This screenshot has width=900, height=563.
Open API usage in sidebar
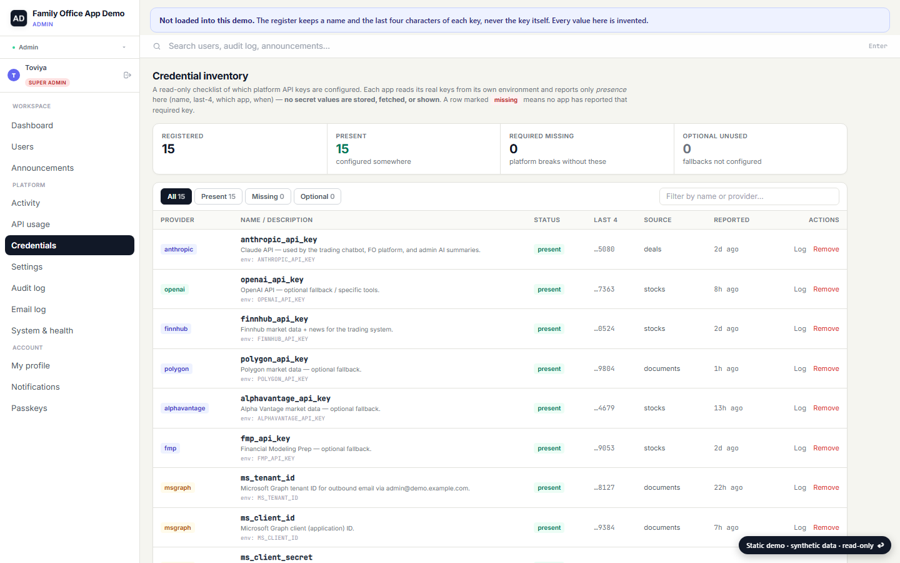coord(30,224)
